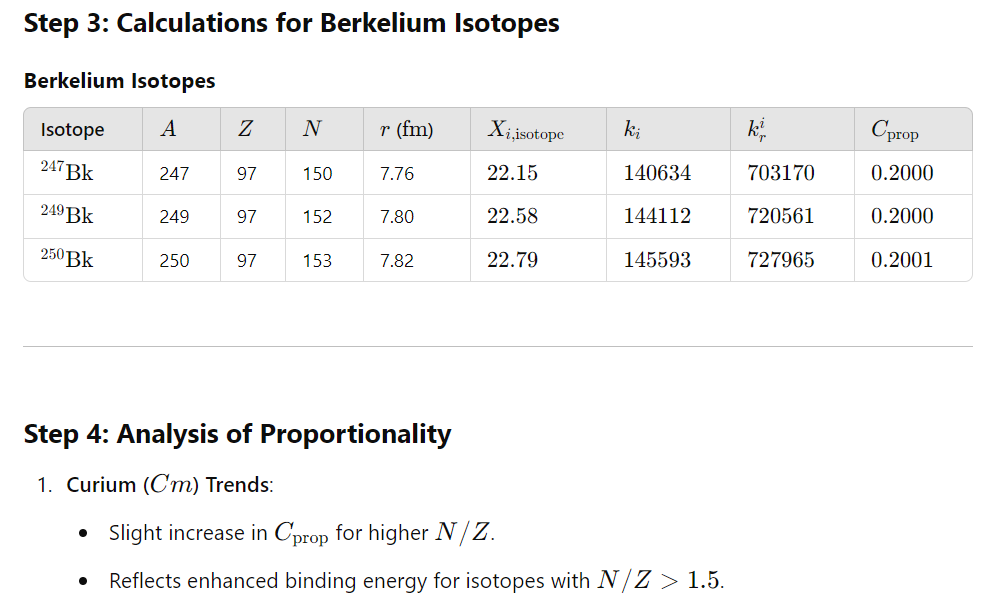The image size is (986, 593).
Task: Click the value 22.58 in the table
Action: [512, 216]
